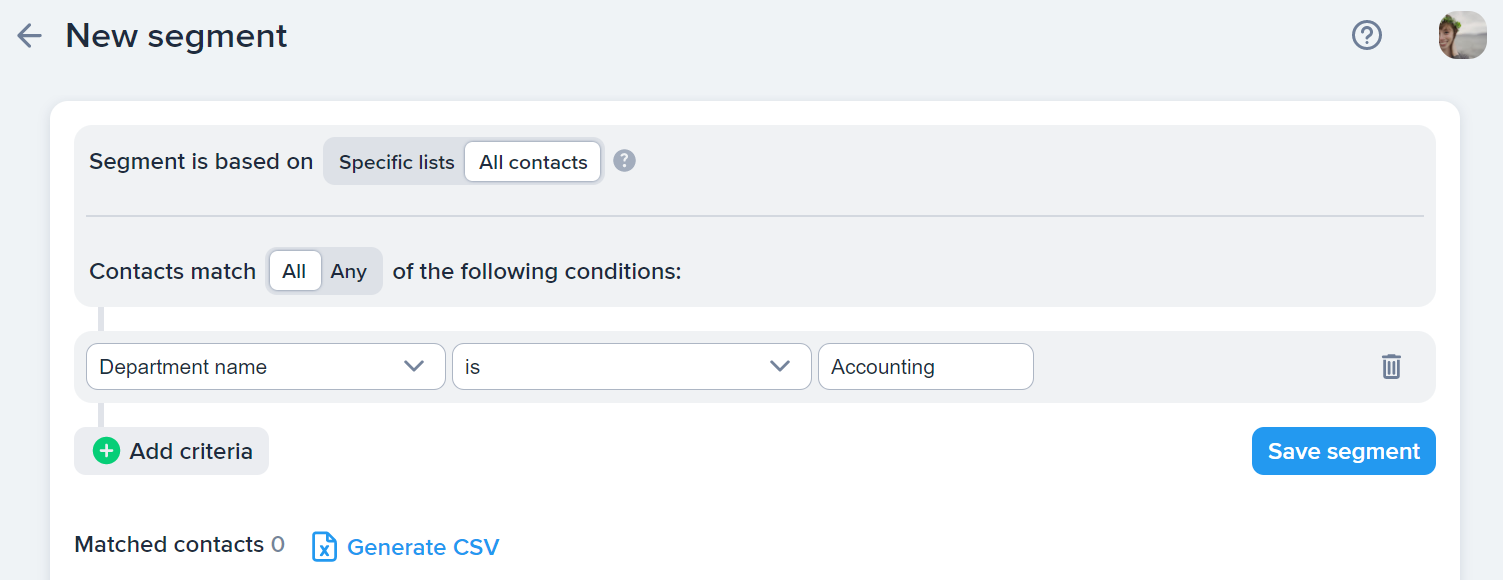Viewport: 1503px width, 580px height.
Task: Select the All contacts option
Action: [533, 162]
